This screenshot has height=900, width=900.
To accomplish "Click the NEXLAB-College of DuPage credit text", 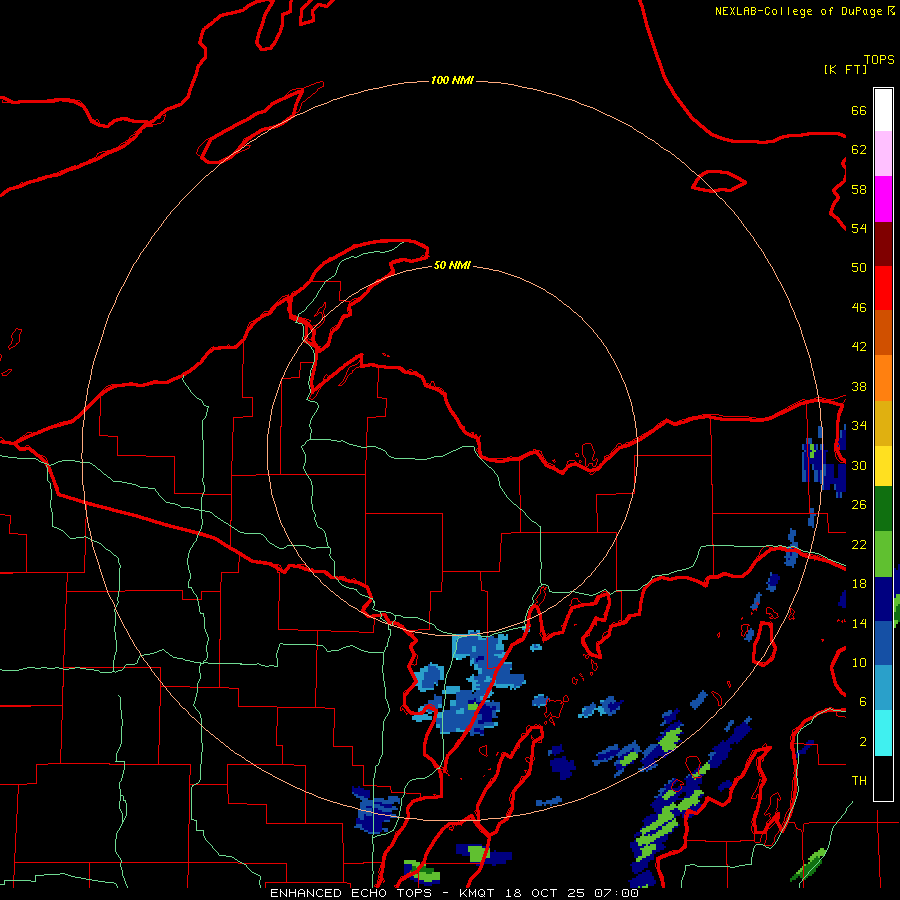I will click(x=798, y=11).
